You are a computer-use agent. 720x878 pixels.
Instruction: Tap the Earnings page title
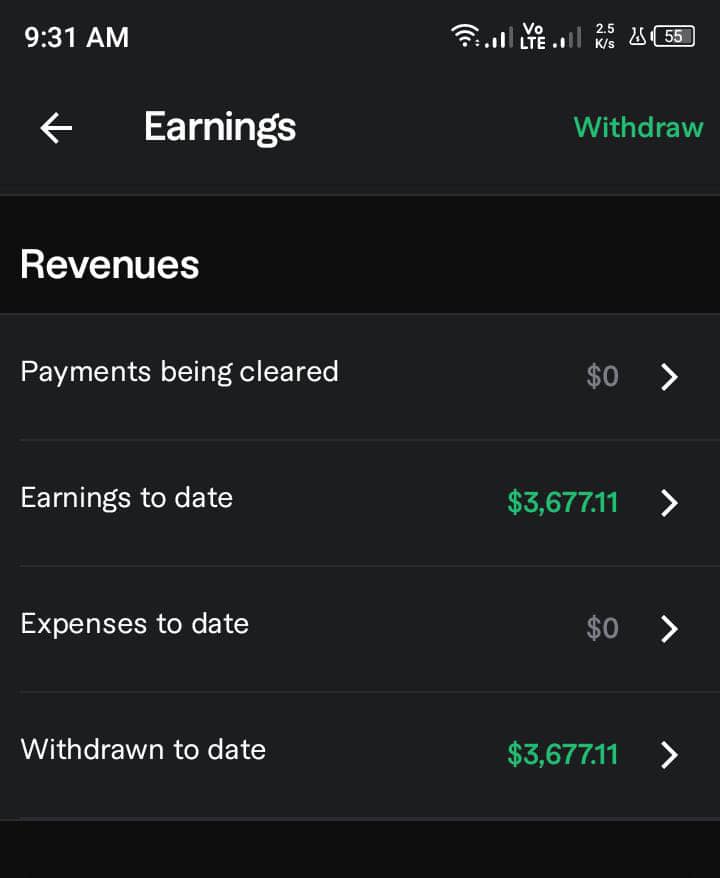(220, 127)
